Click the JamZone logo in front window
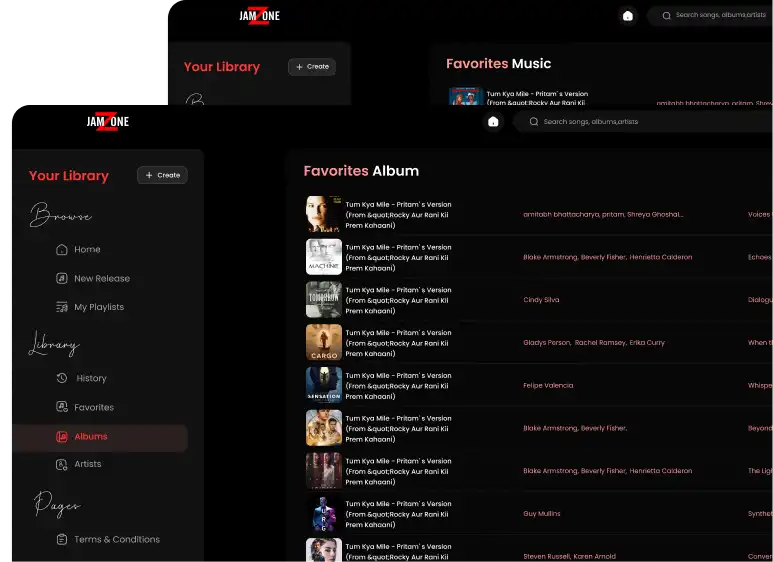This screenshot has width=773, height=562. point(108,121)
